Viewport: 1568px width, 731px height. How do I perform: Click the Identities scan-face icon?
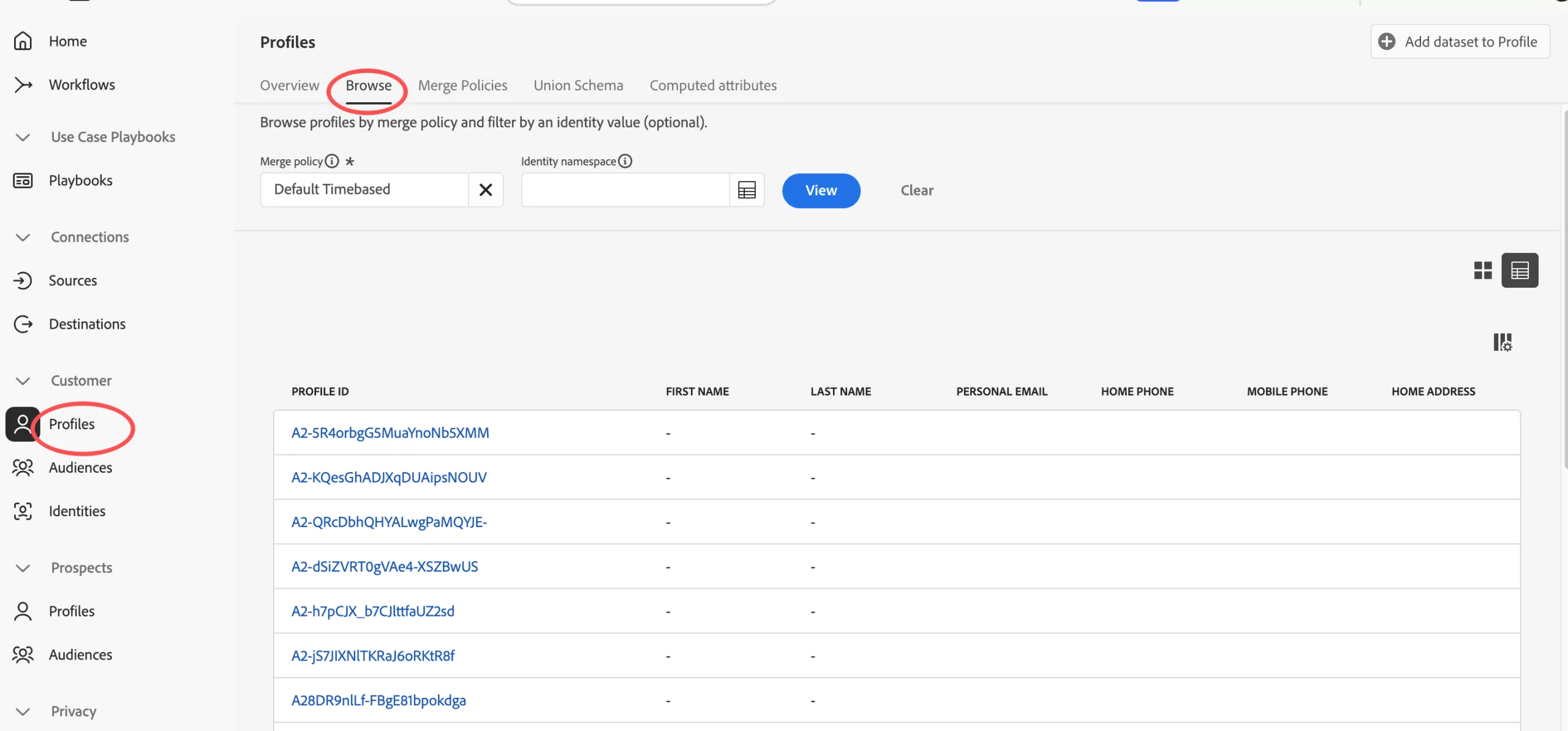pyautogui.click(x=23, y=511)
